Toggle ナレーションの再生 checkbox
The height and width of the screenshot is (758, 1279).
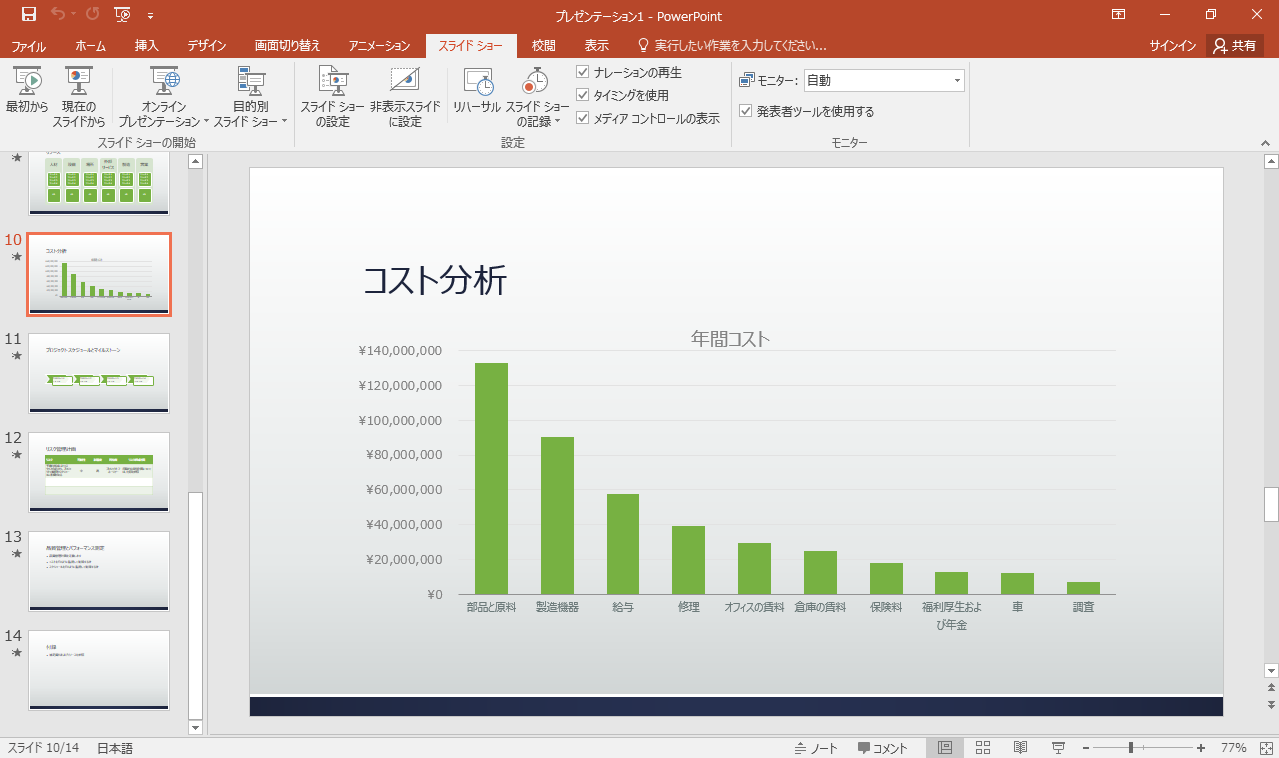pos(583,72)
